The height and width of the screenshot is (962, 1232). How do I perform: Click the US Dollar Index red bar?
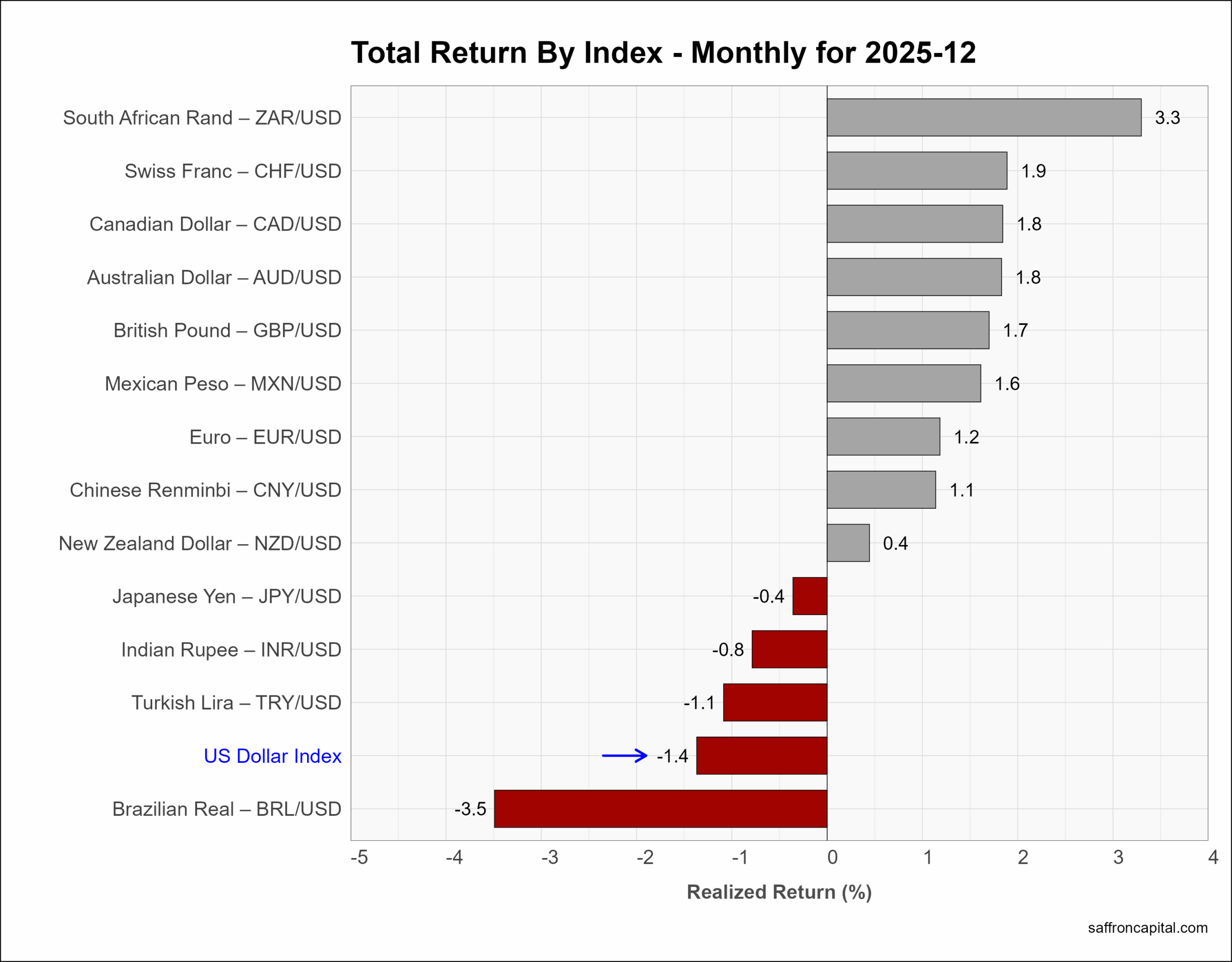click(761, 756)
